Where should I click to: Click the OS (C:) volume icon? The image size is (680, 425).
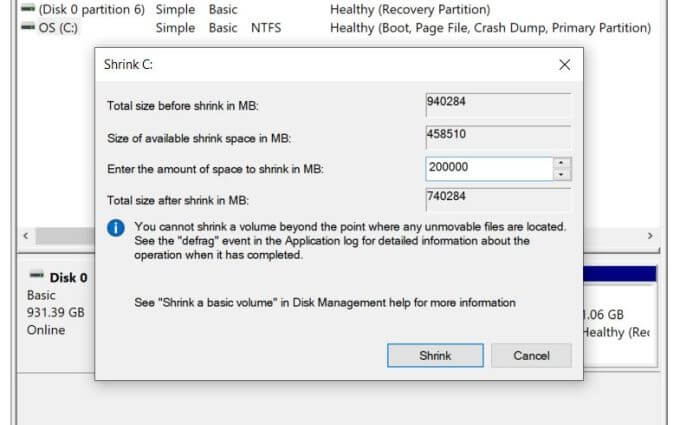(28, 27)
